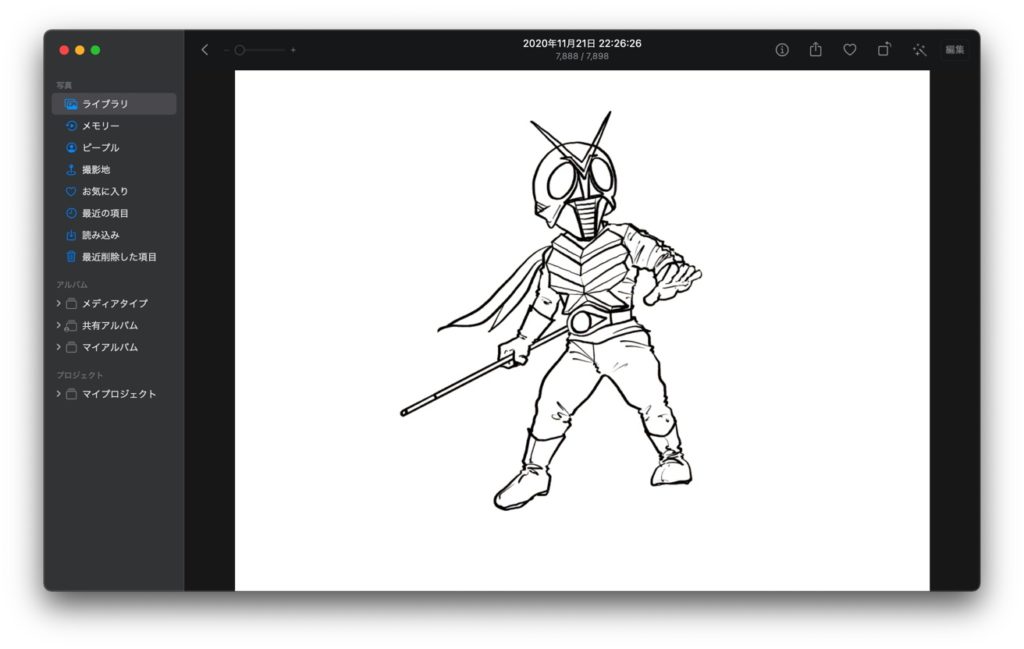The image size is (1024, 649).
Task: Click the zoom in plus icon
Action: pyautogui.click(x=293, y=50)
